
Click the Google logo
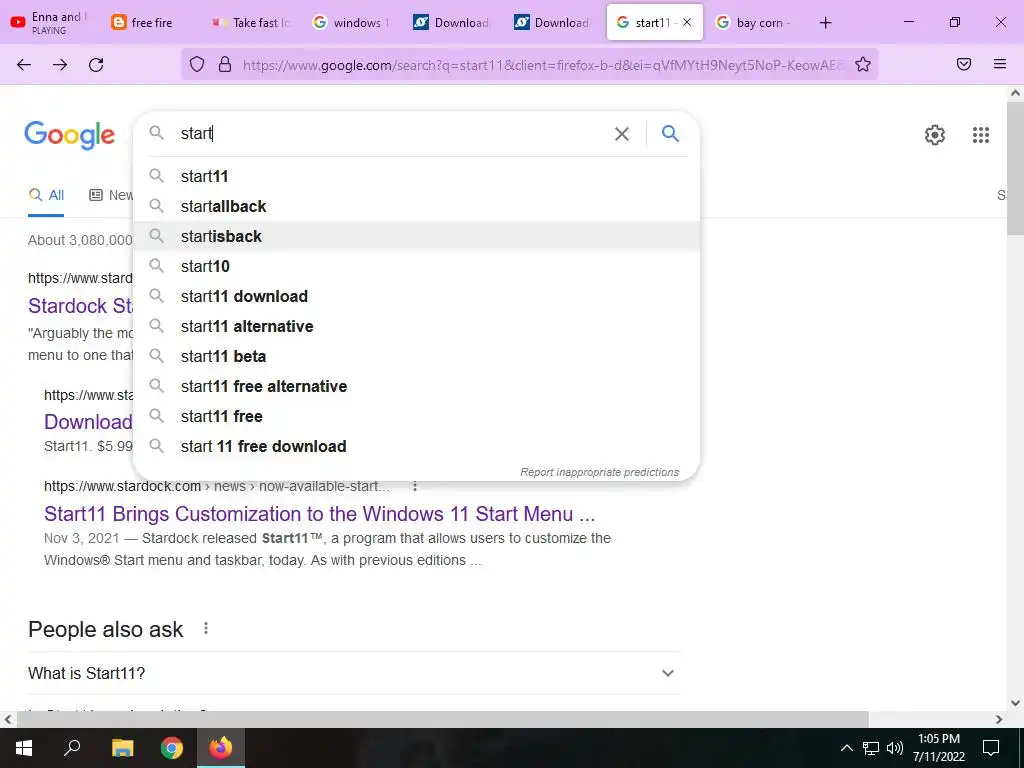tap(69, 135)
